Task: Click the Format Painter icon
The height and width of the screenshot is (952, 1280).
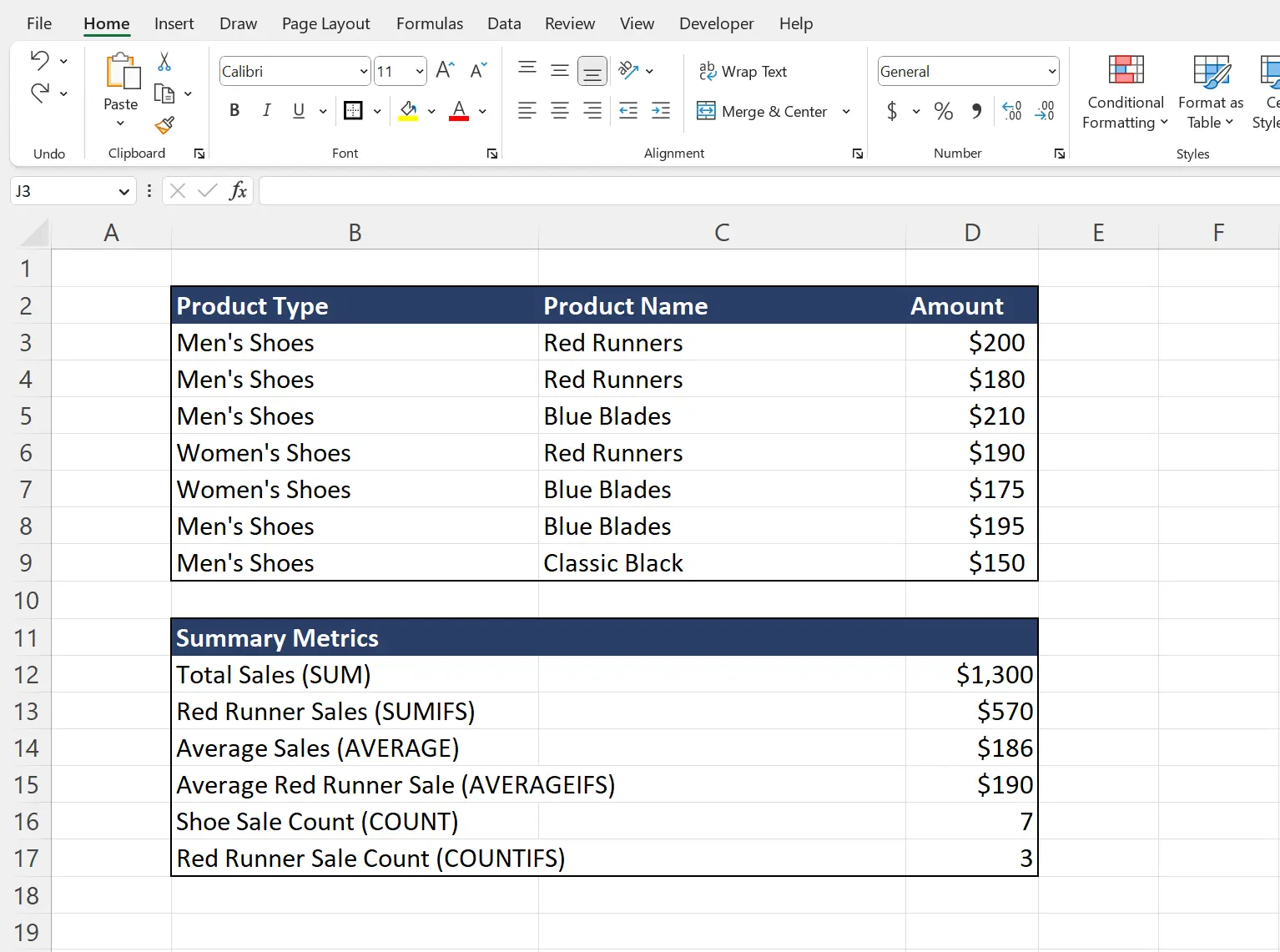Action: pos(164,127)
